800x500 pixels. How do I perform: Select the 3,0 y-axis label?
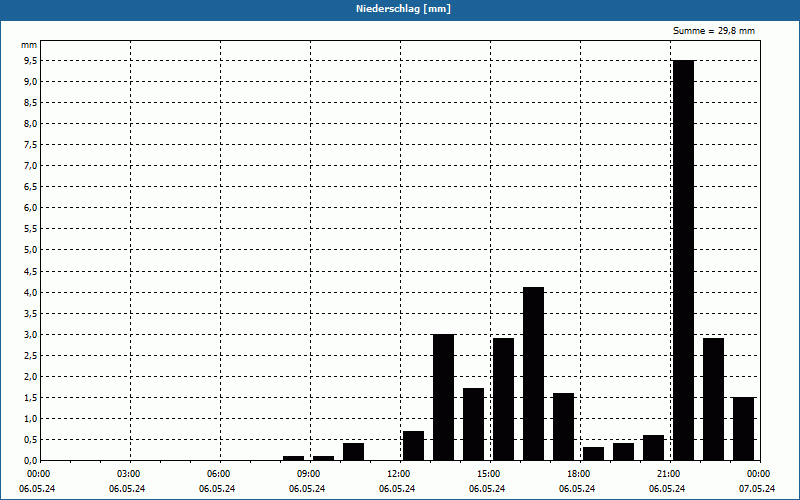click(31, 335)
